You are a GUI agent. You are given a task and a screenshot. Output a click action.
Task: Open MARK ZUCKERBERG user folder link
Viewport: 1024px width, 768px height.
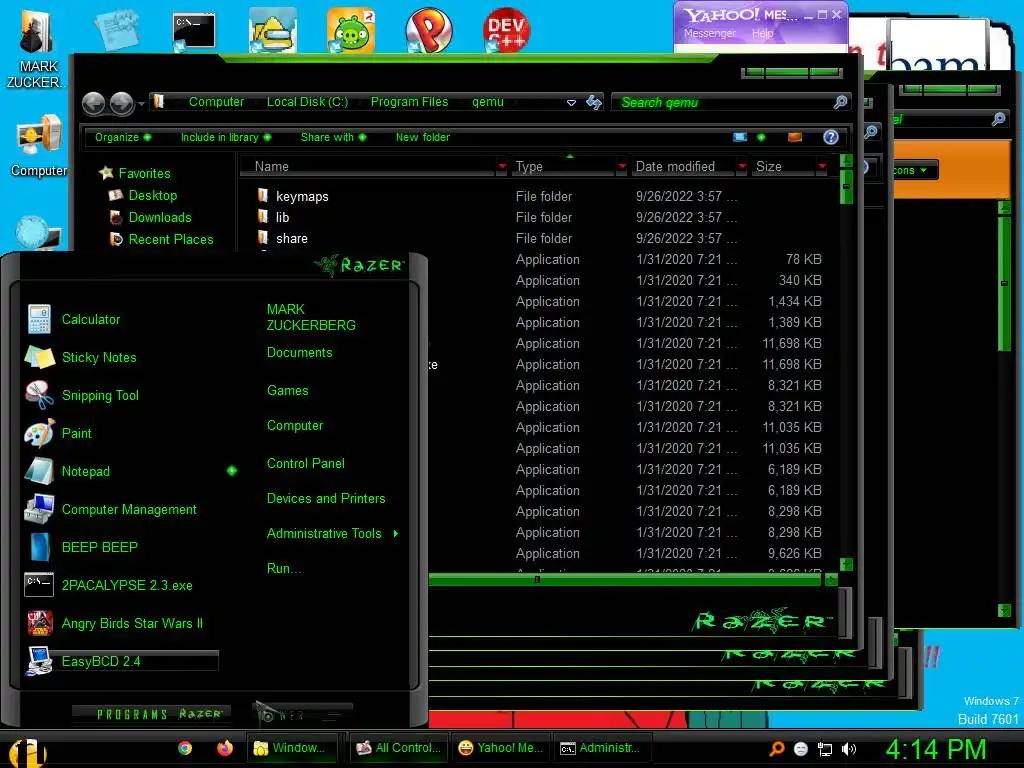pos(311,317)
